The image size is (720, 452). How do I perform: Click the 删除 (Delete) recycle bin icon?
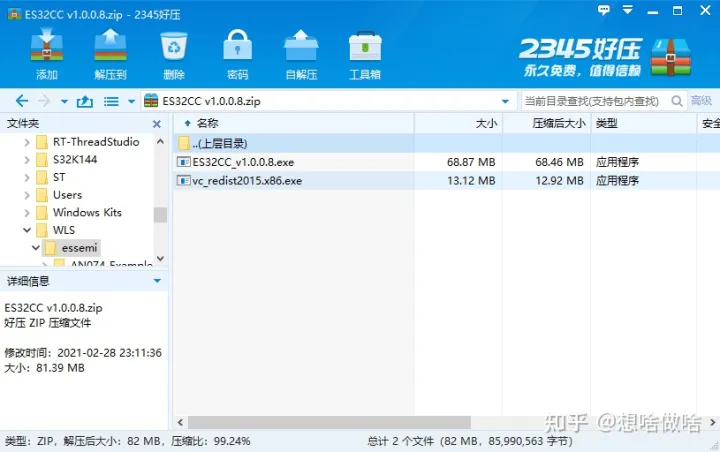click(x=174, y=46)
